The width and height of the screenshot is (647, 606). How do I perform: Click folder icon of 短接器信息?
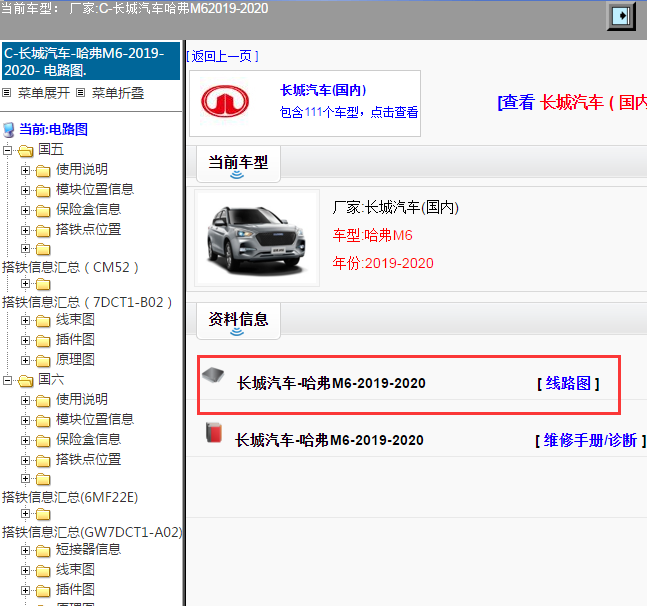[43, 551]
